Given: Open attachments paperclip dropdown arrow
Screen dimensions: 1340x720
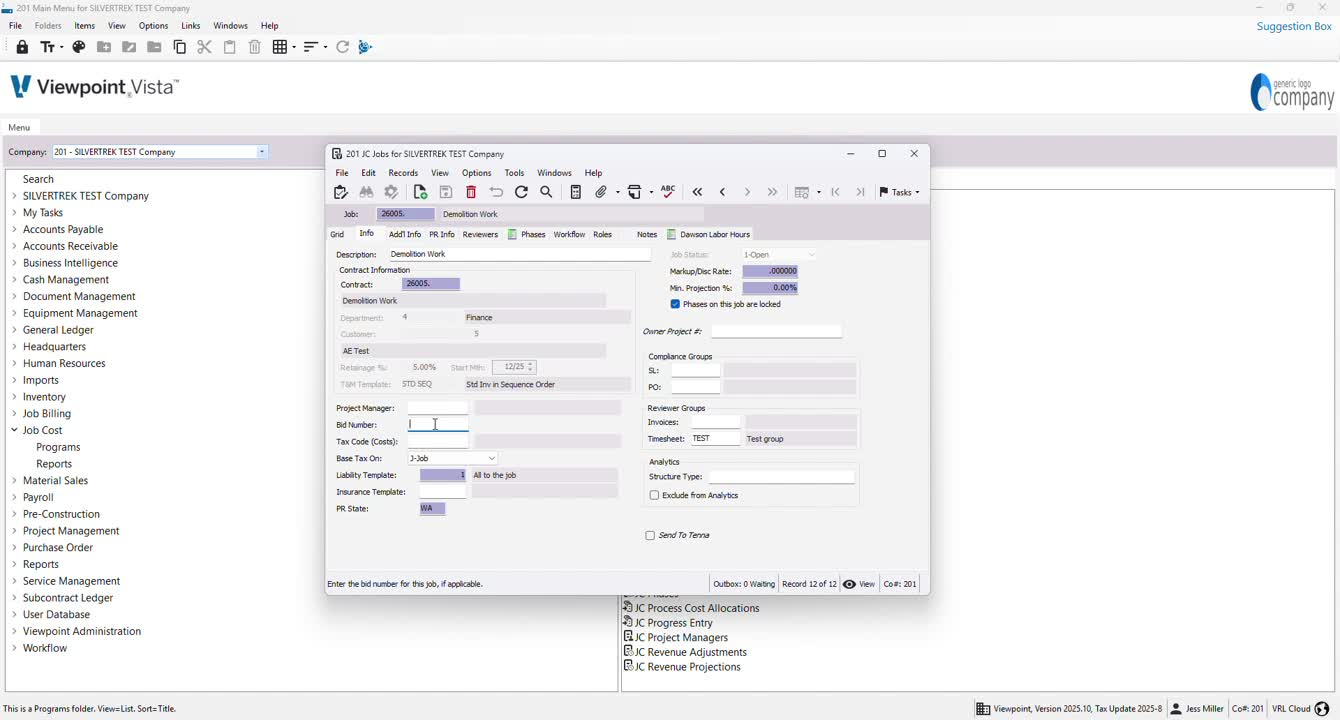Looking at the screenshot, I should [x=617, y=192].
